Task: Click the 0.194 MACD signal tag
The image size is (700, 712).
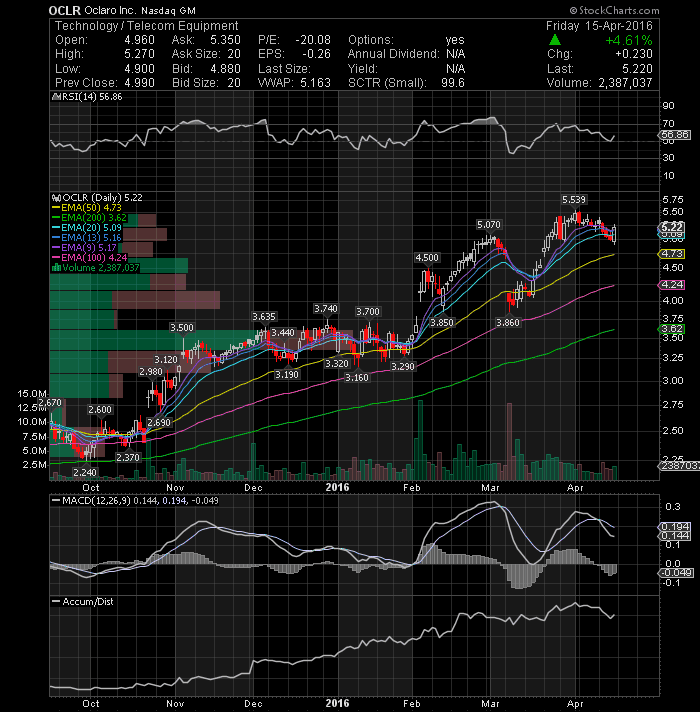Action: 675,527
